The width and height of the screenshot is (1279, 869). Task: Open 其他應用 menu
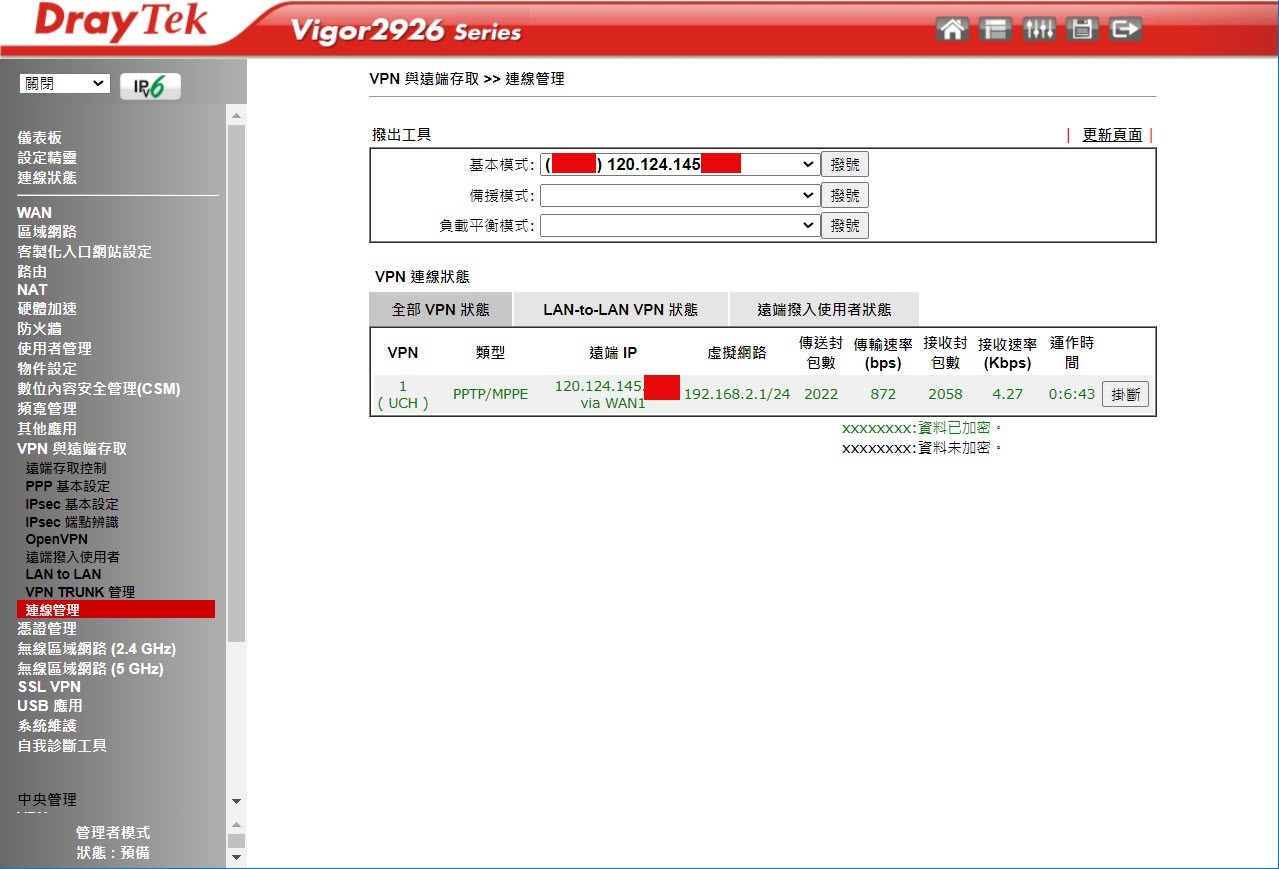[47, 429]
